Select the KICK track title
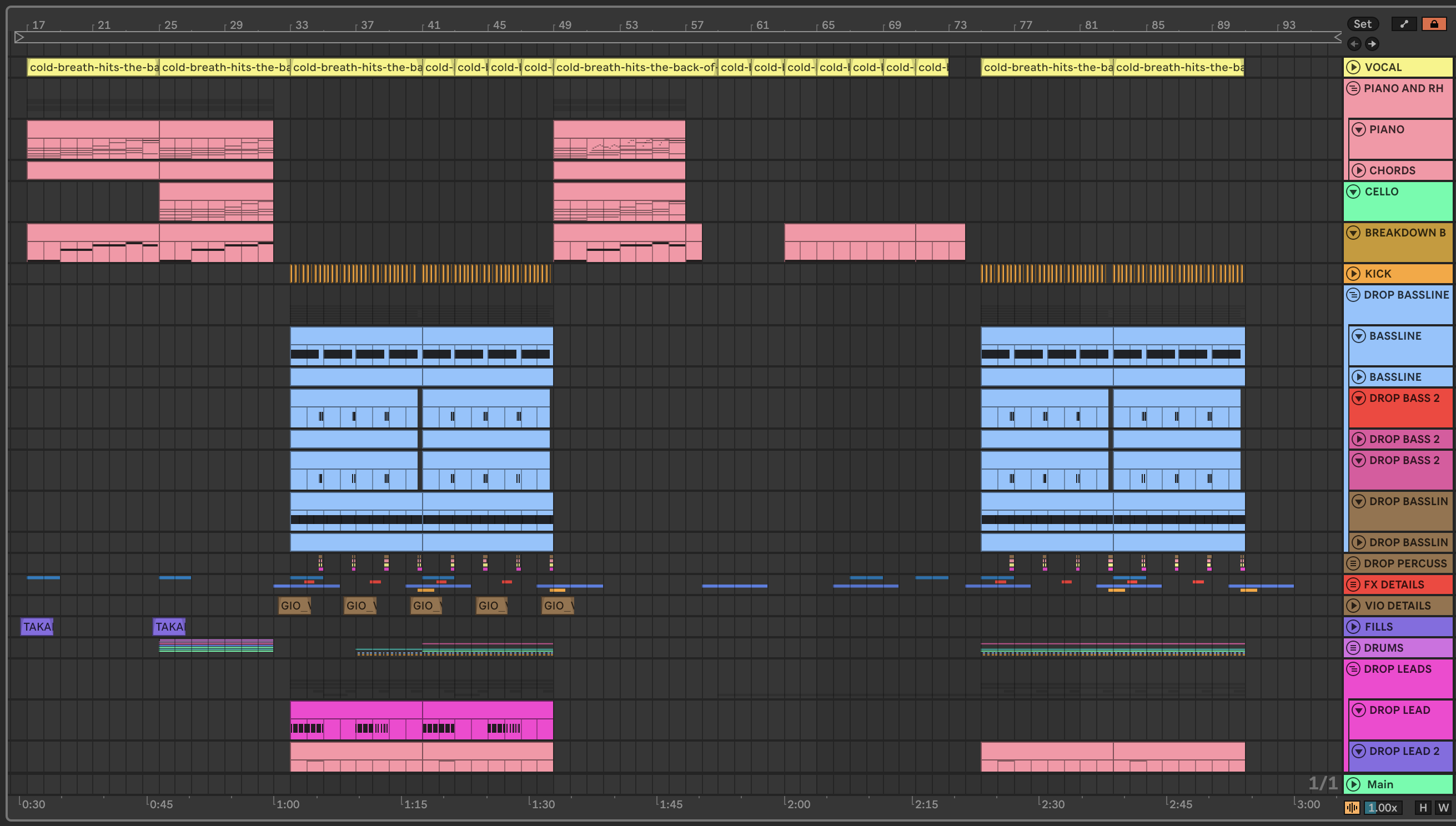1456x826 pixels. [x=1378, y=274]
